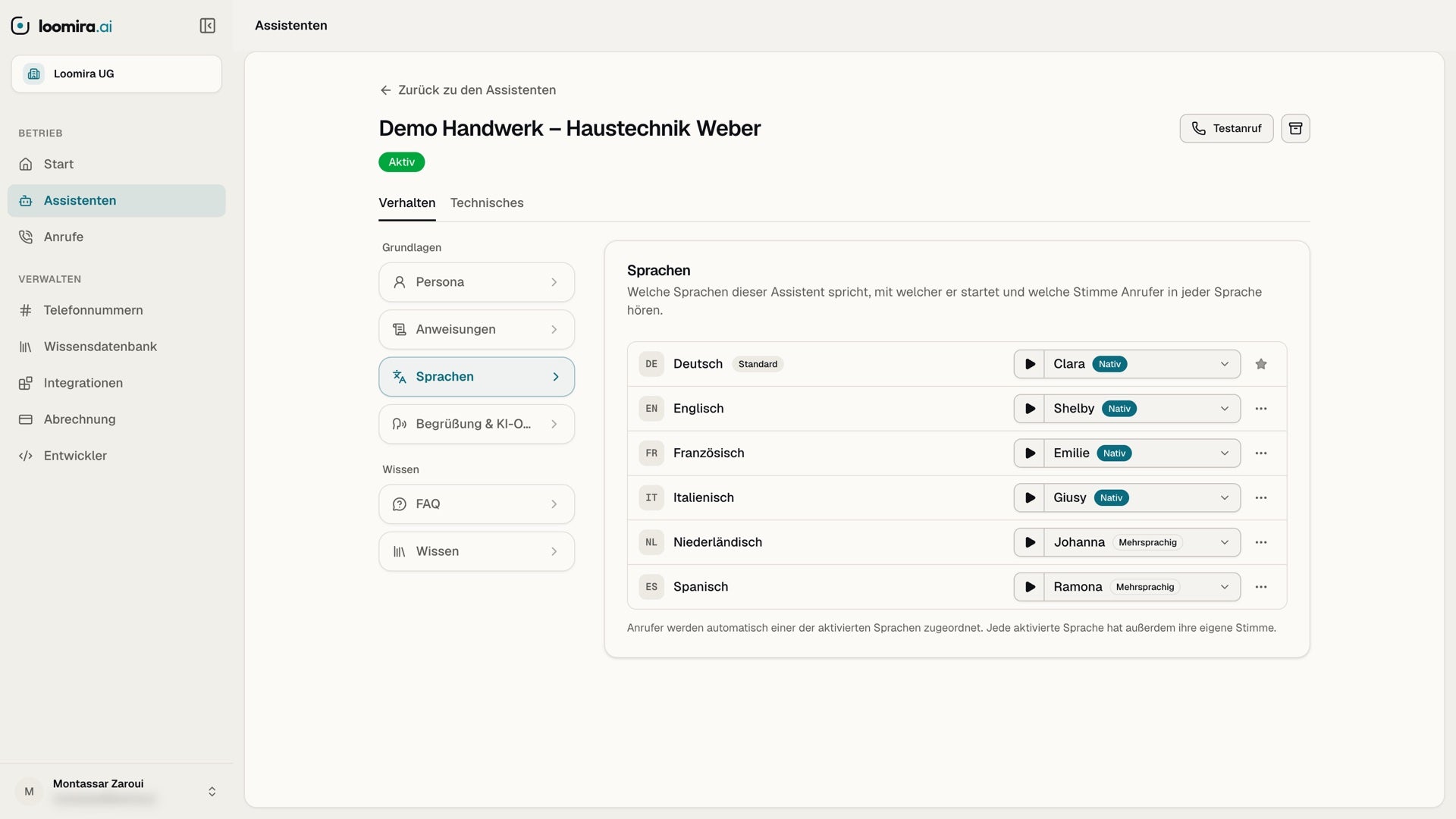Play the Clara voice preview for Deutsch
Viewport: 1456px width, 819px height.
point(1029,364)
